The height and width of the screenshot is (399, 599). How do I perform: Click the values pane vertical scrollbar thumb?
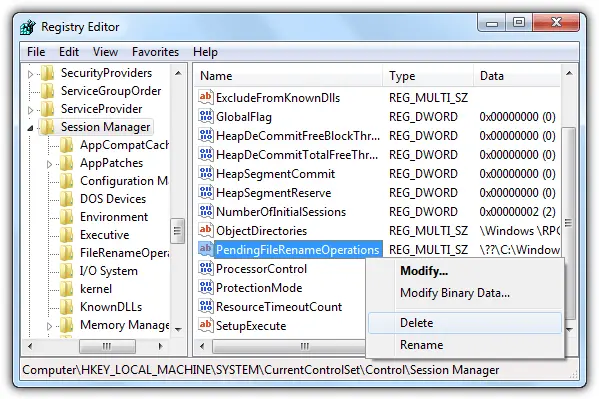click(569, 223)
